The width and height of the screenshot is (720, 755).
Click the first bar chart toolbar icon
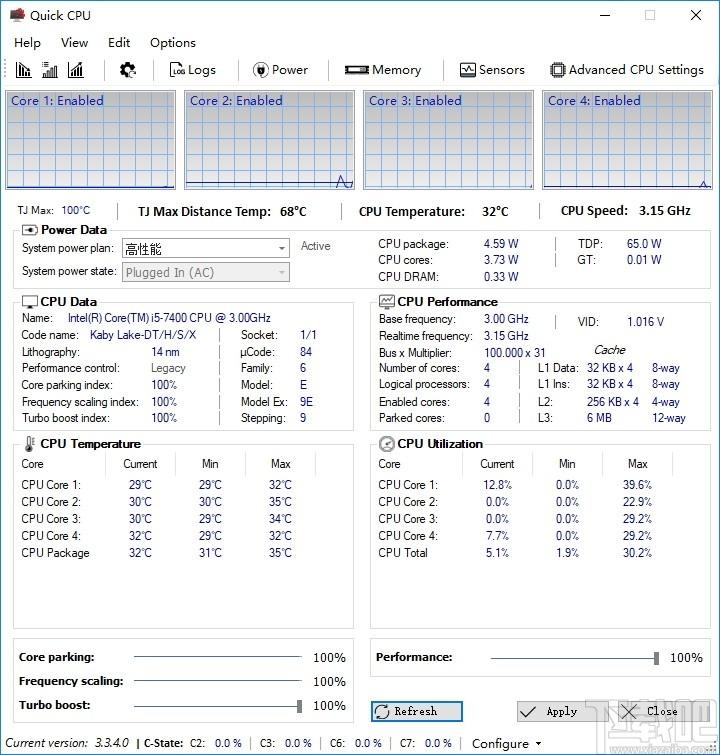(23, 70)
